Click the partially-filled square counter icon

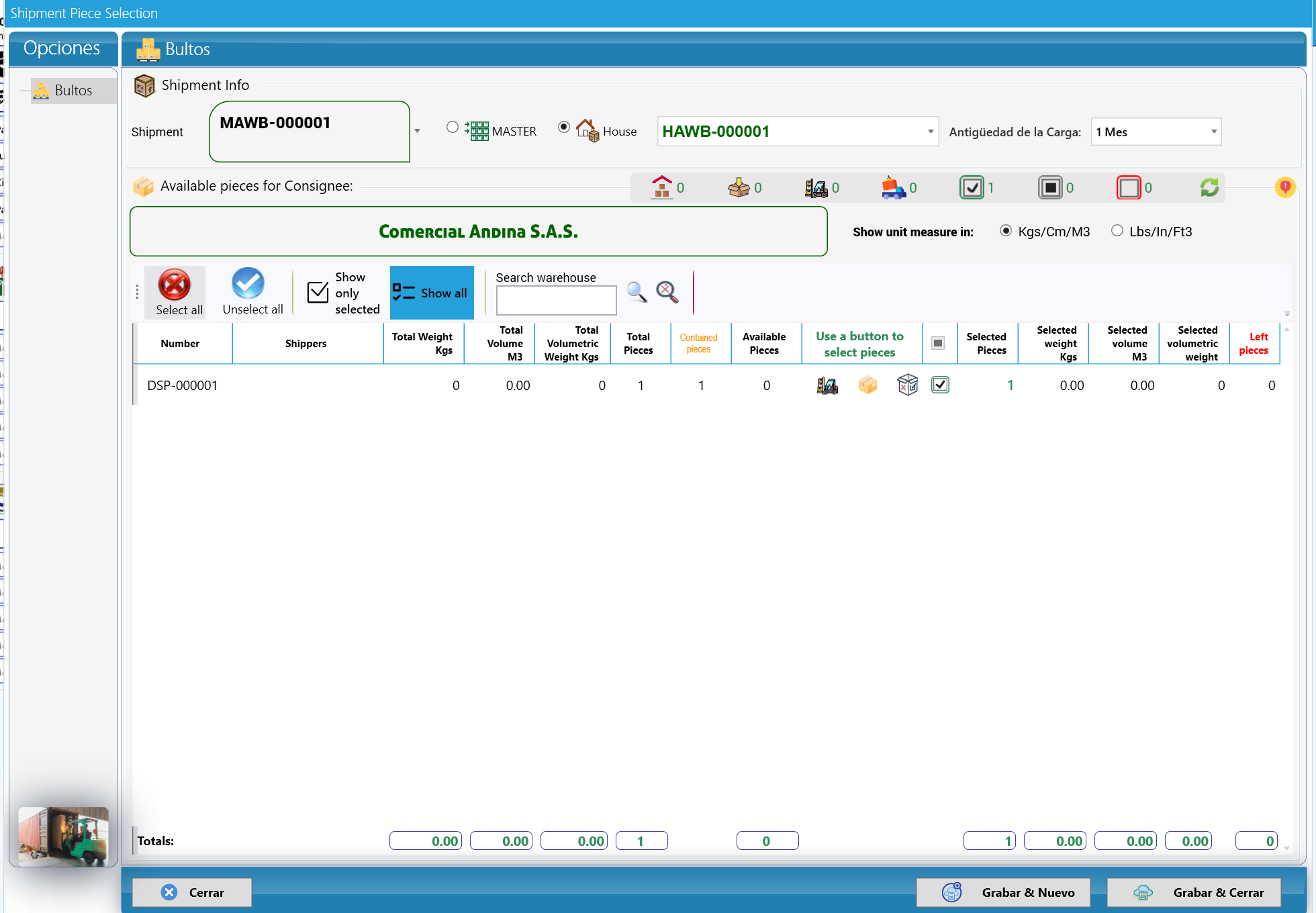(x=1050, y=188)
